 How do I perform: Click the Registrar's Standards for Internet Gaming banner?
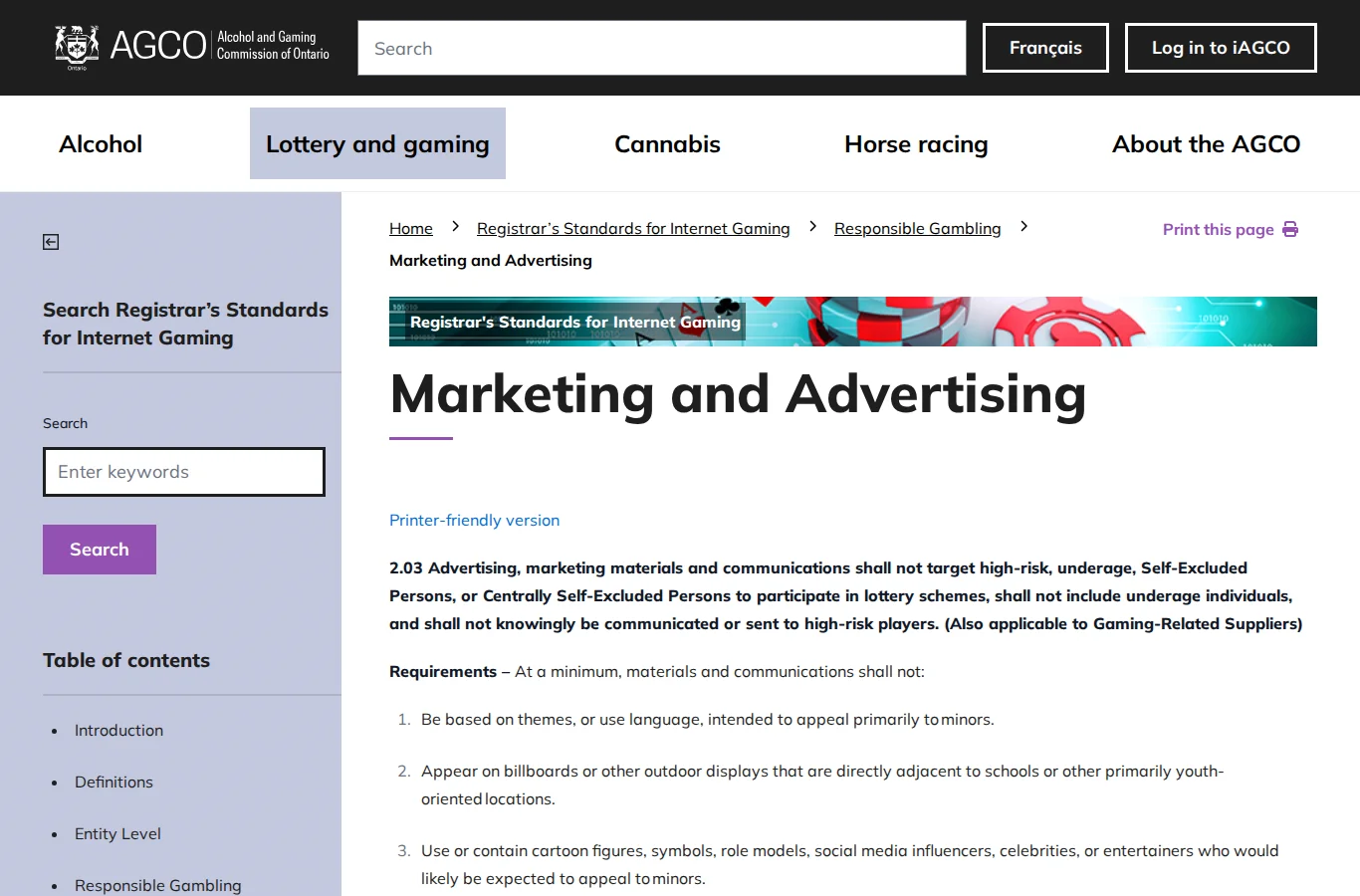[852, 322]
